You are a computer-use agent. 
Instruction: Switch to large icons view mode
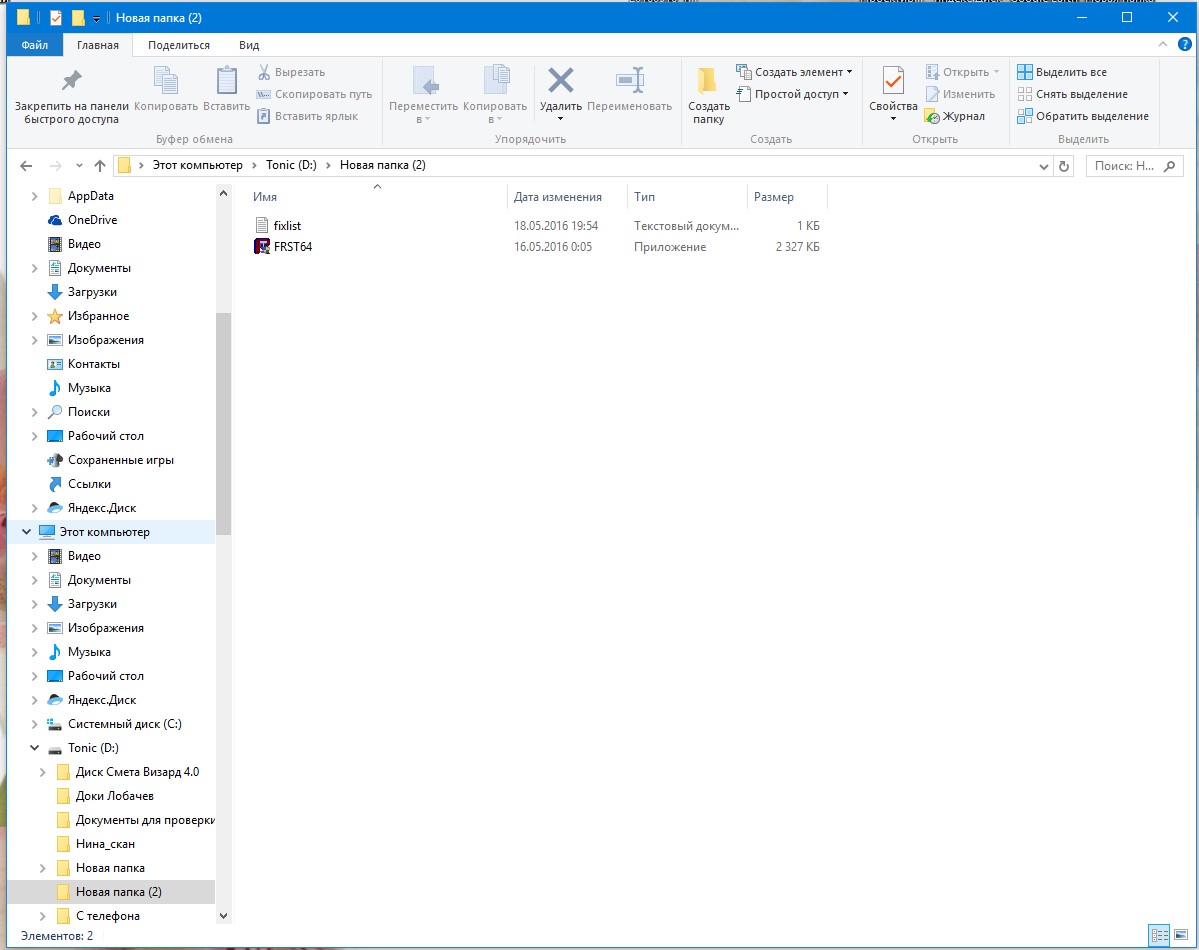point(1179,936)
